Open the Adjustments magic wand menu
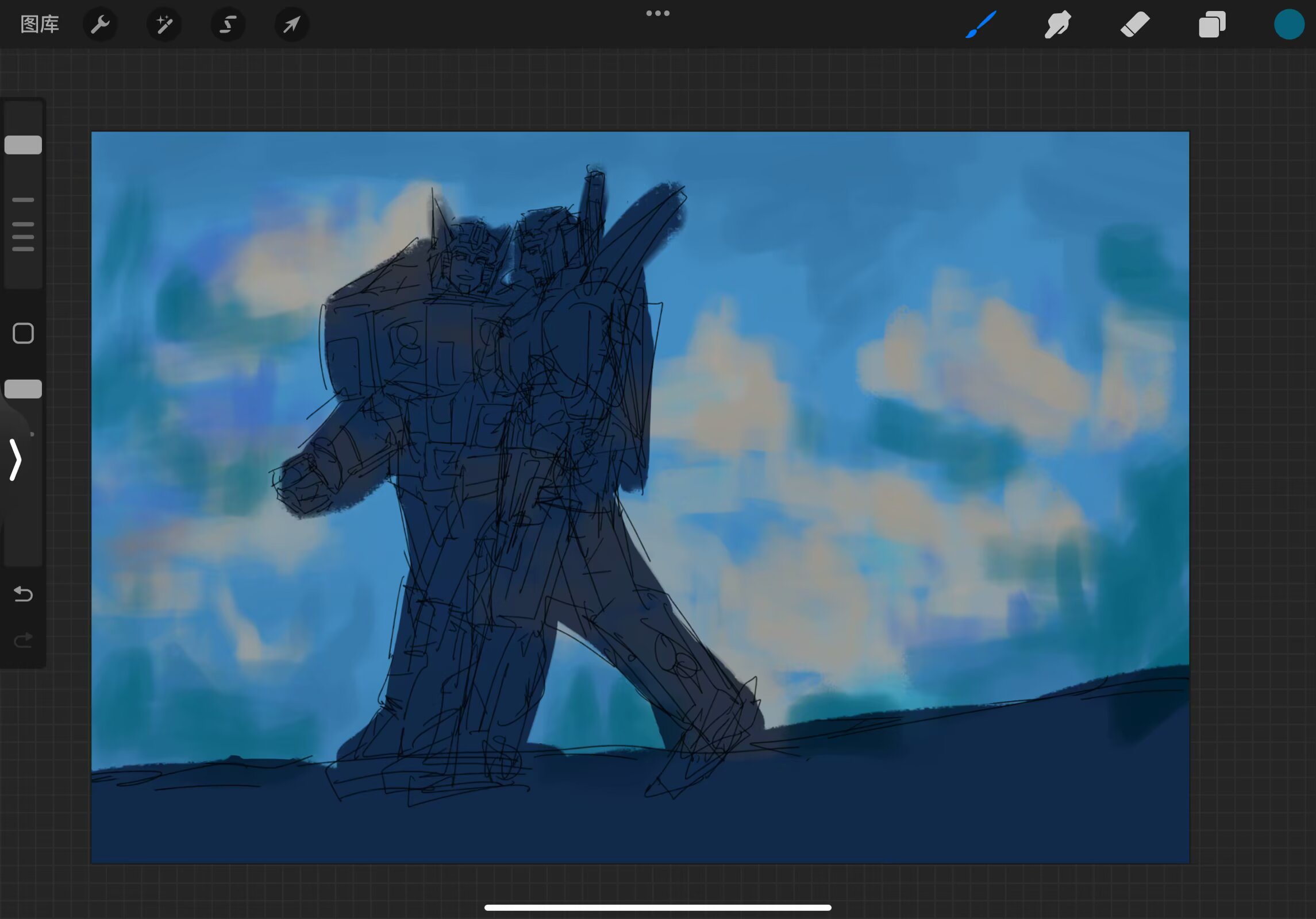This screenshot has height=919, width=1316. tap(164, 24)
